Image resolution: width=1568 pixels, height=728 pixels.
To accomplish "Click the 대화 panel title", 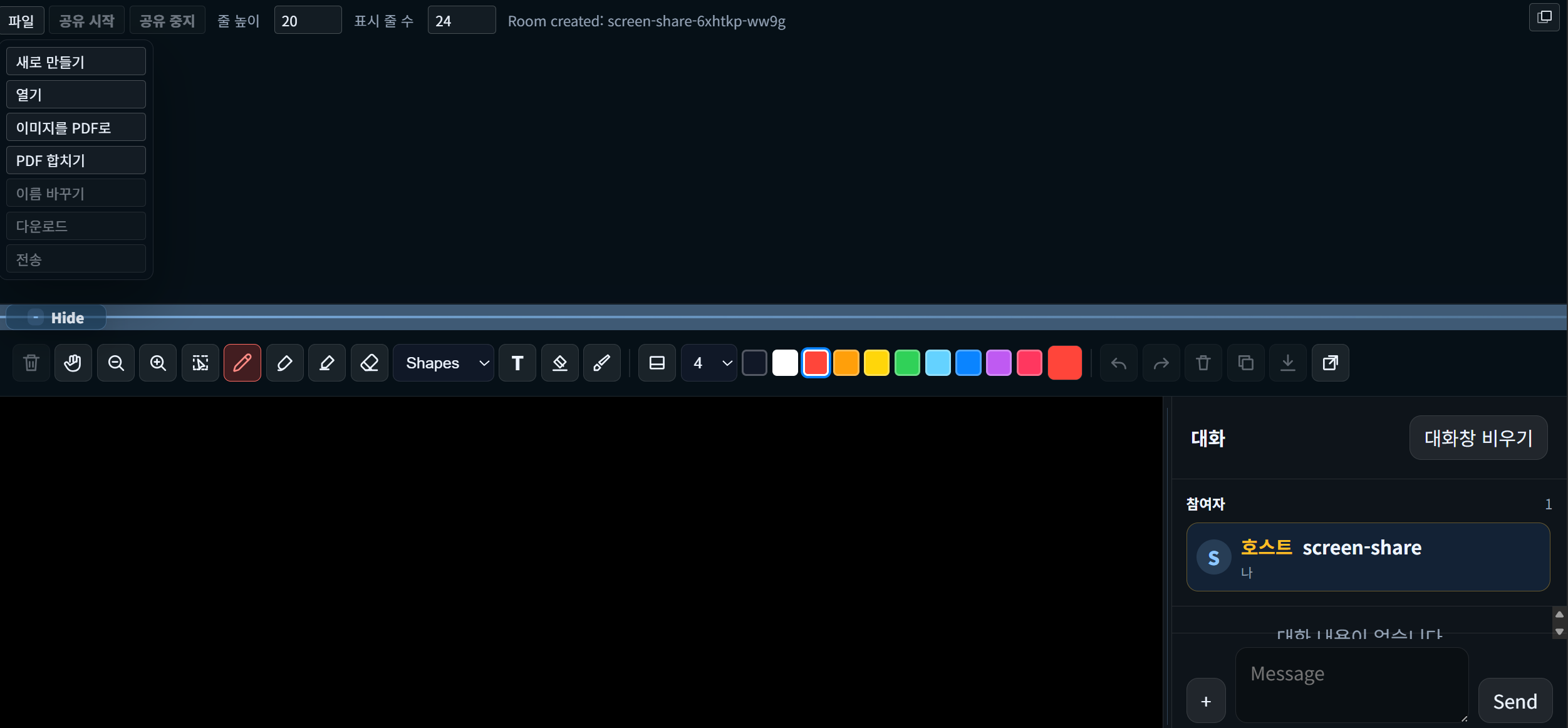I will coord(1208,438).
